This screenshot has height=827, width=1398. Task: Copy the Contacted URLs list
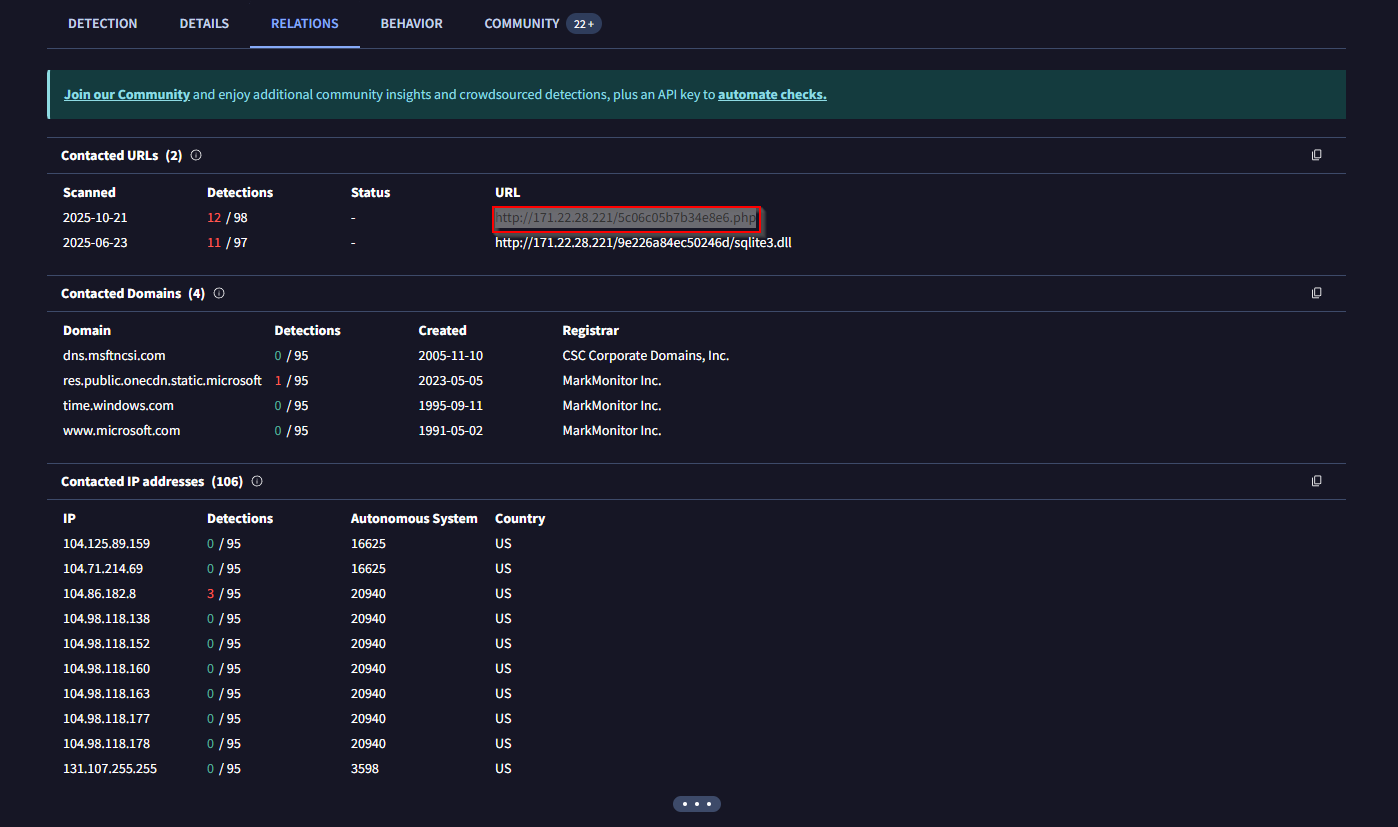(1316, 155)
